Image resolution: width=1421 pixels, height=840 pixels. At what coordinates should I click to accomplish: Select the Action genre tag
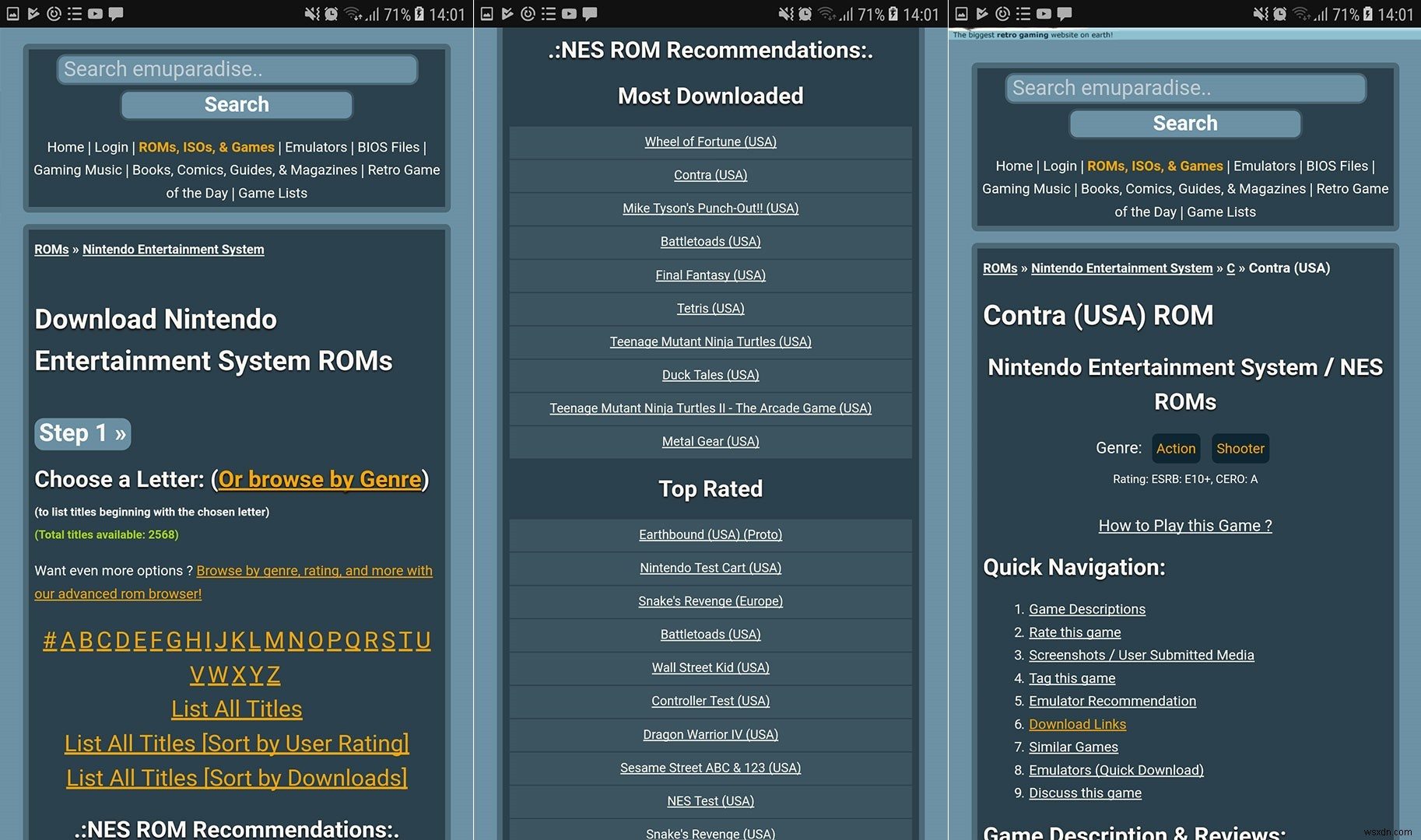(1175, 448)
